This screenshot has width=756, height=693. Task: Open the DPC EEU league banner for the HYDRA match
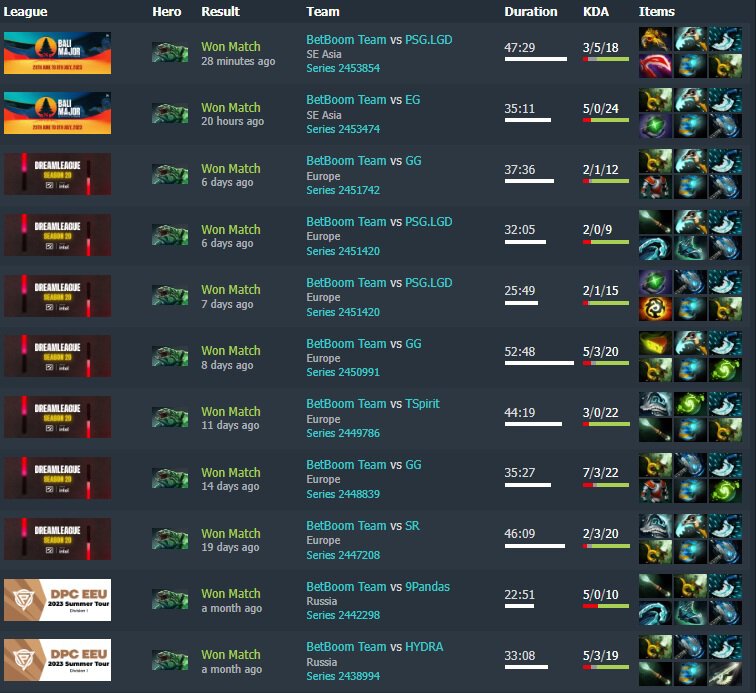click(57, 660)
